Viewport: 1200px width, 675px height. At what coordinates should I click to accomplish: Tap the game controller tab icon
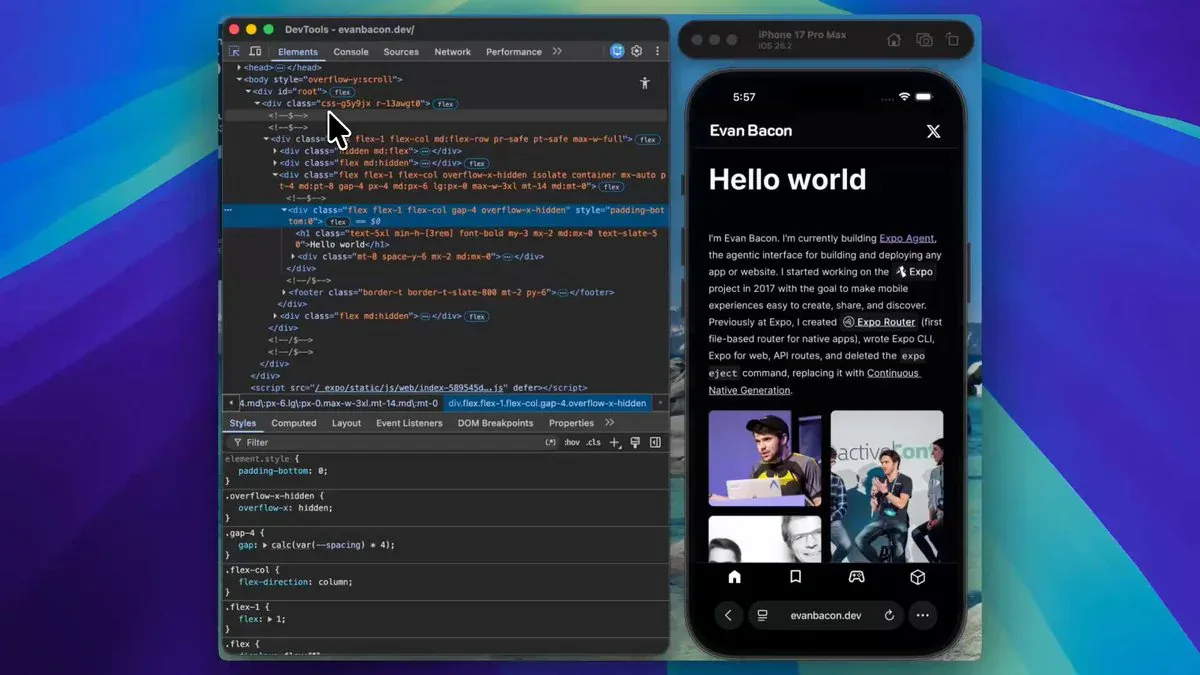pos(857,577)
